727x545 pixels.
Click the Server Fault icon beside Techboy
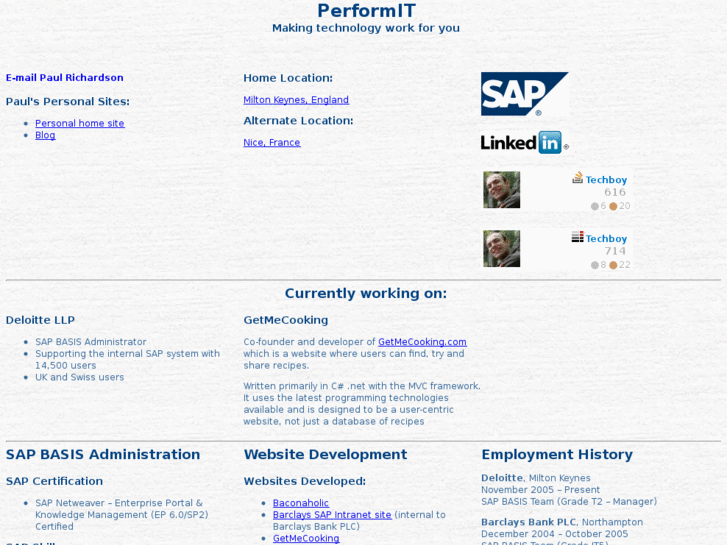577,237
